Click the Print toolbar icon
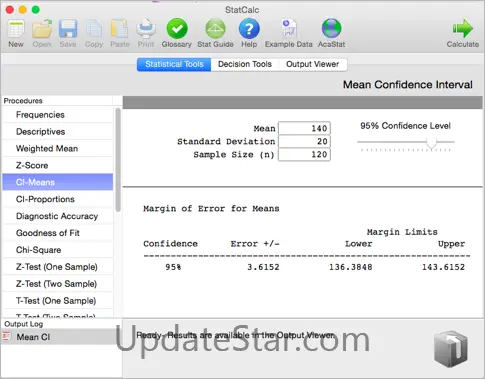The height and width of the screenshot is (379, 485). coord(146,29)
